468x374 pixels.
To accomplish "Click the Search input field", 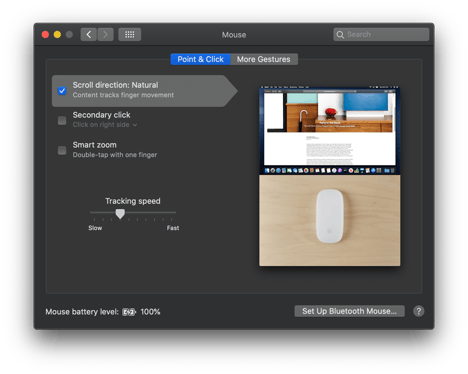I will click(381, 34).
